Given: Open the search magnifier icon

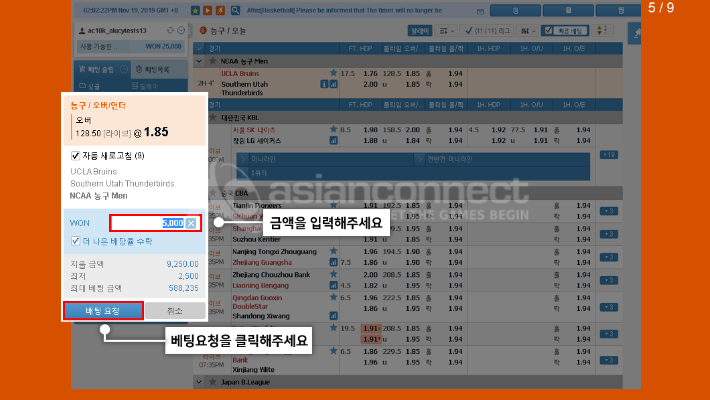Looking at the screenshot, I should pos(235,10).
